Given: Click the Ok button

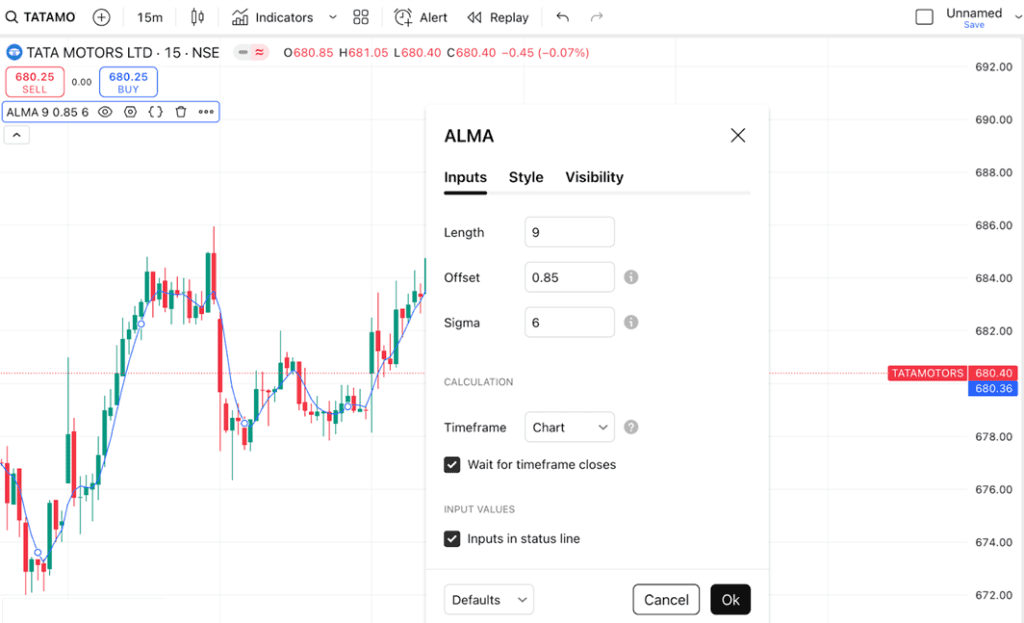Looking at the screenshot, I should (x=730, y=599).
